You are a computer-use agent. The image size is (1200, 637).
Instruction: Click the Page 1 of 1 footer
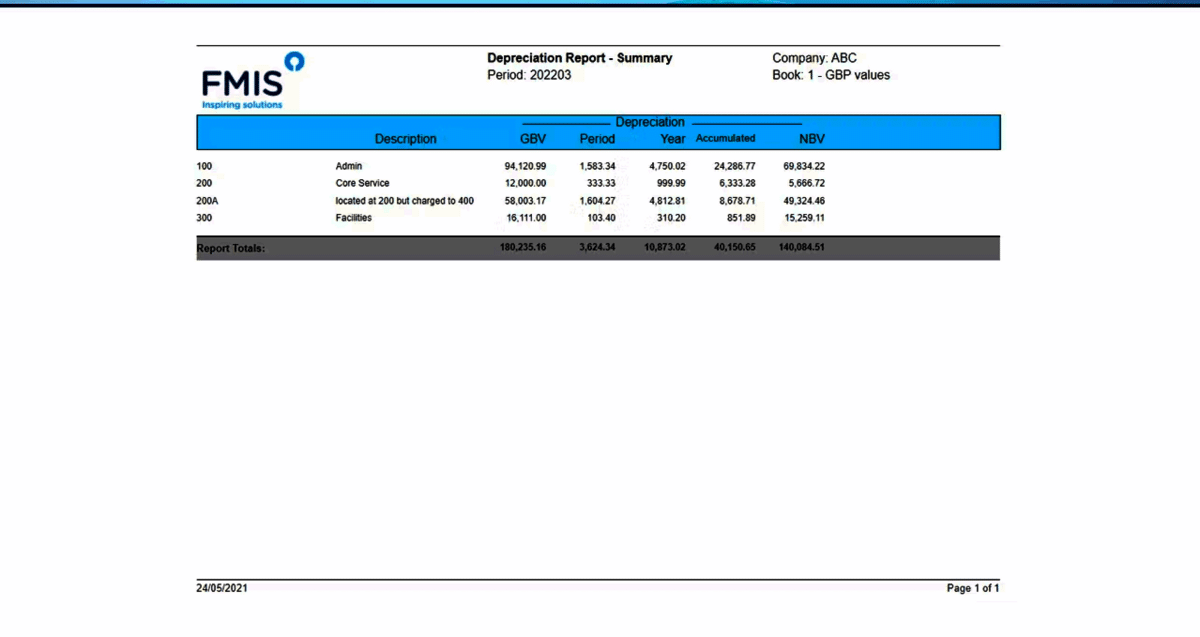(x=972, y=588)
